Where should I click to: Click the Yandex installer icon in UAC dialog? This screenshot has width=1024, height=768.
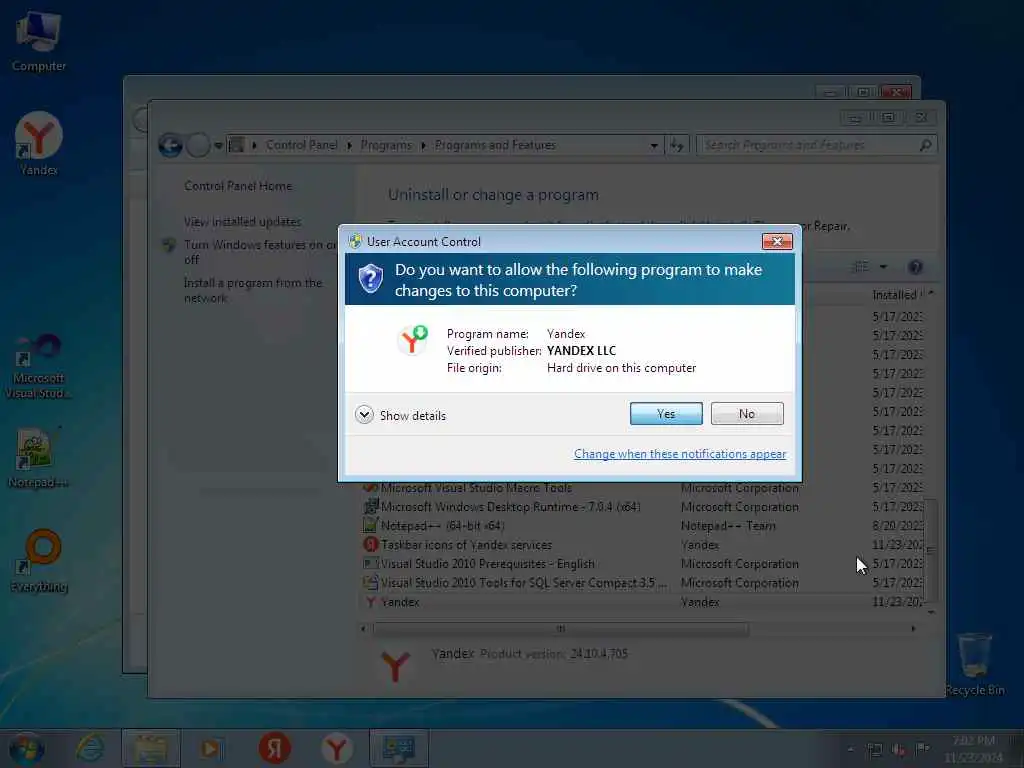click(412, 340)
